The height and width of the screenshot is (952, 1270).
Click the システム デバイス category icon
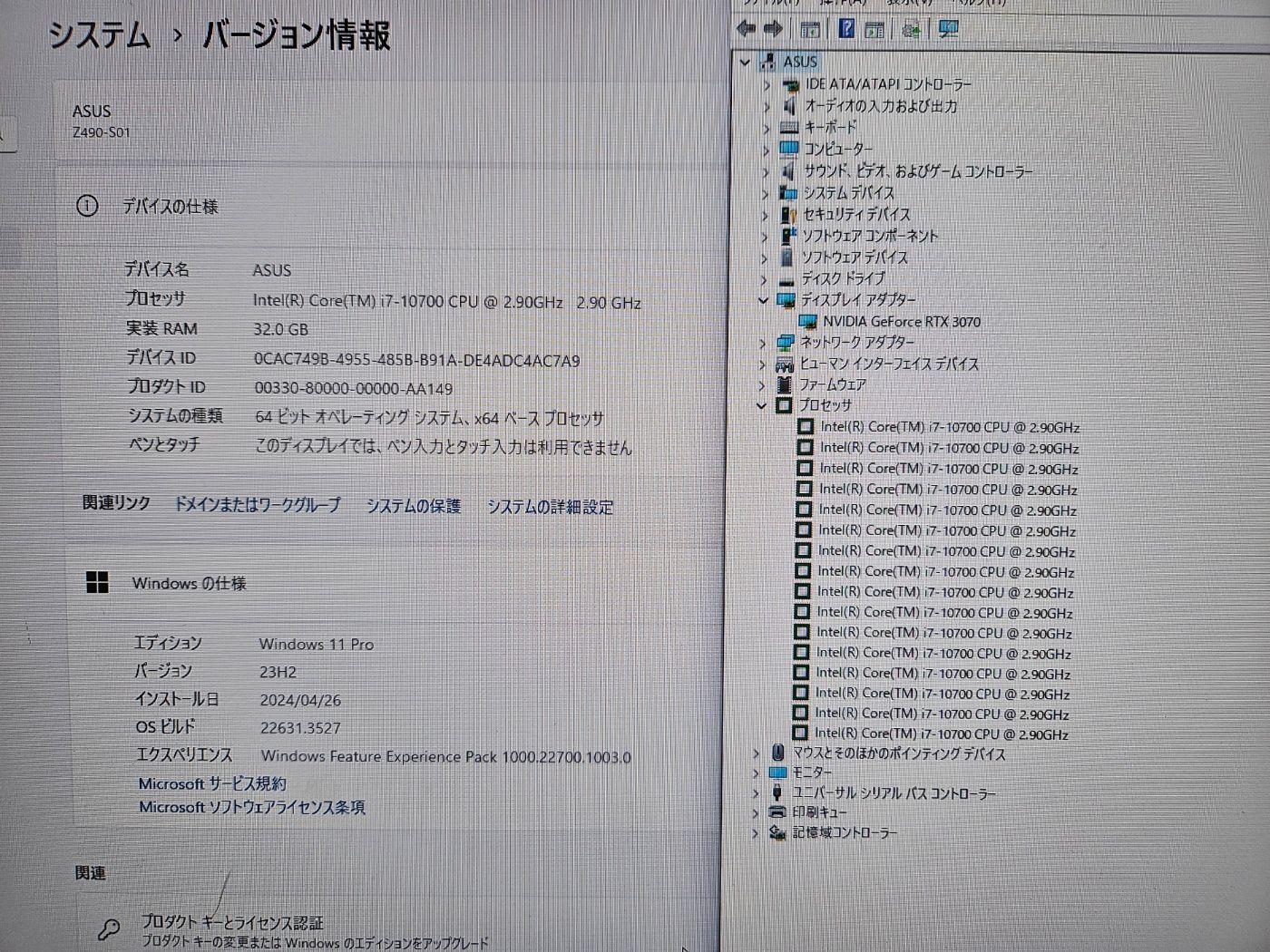[788, 192]
